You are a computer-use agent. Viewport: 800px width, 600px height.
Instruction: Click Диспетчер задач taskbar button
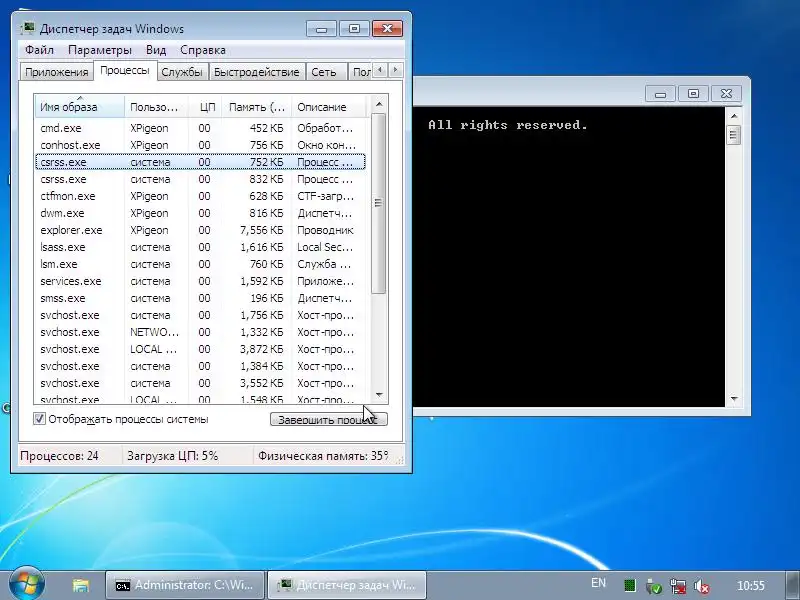click(x=346, y=585)
